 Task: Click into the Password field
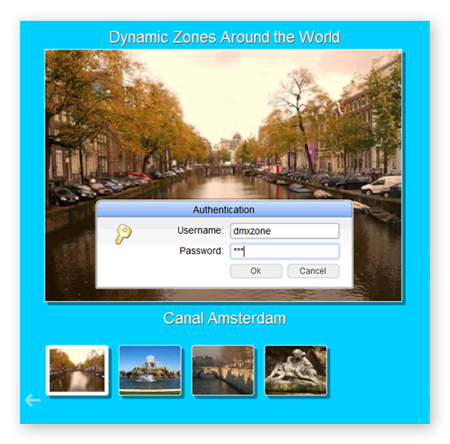tap(285, 251)
